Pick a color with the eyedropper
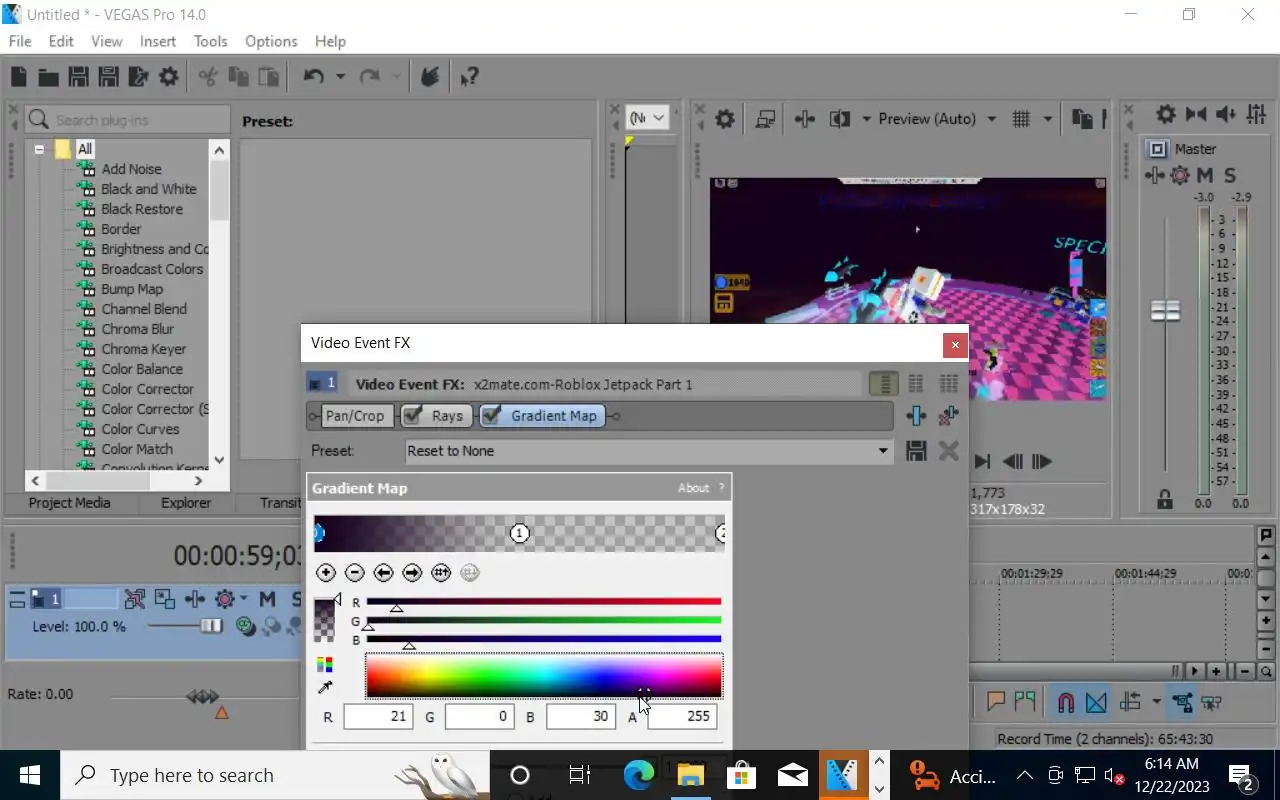This screenshot has width=1280, height=800. point(324,688)
